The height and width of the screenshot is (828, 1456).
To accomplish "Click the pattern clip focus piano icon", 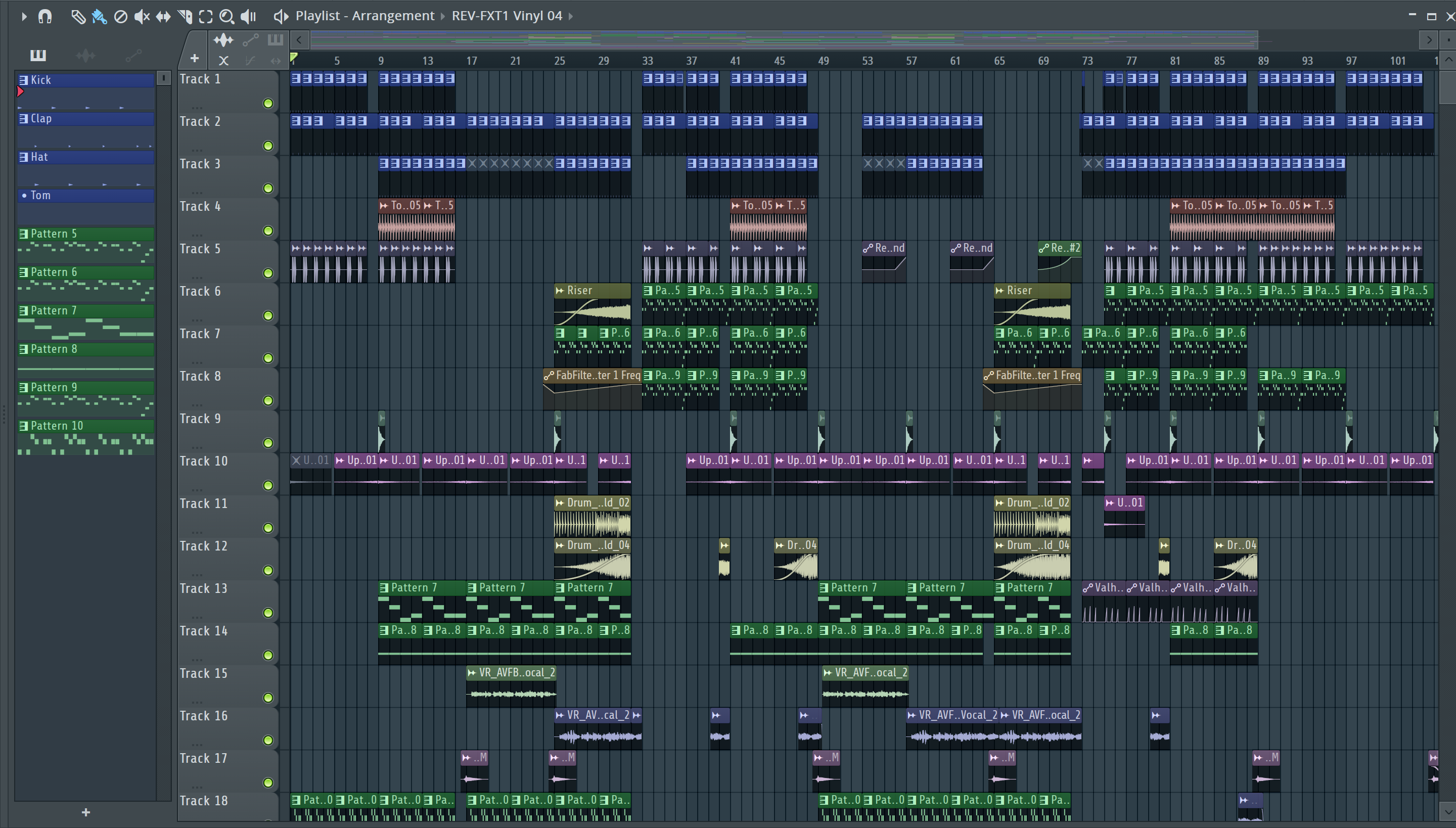I will [x=275, y=40].
